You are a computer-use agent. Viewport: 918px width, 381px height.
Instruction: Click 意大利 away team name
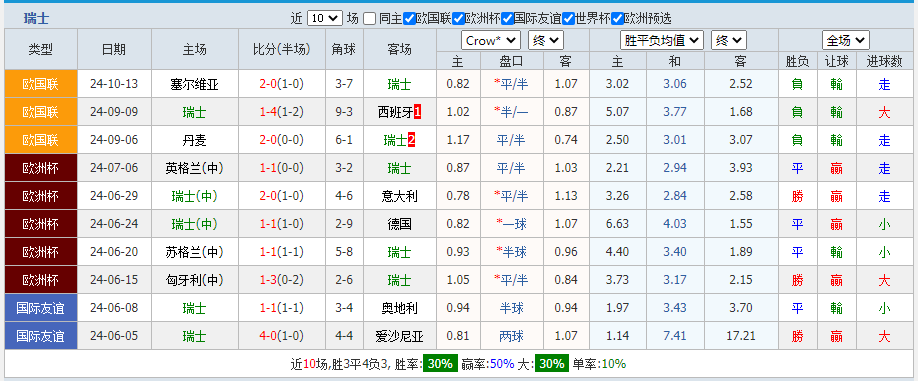[x=399, y=196]
